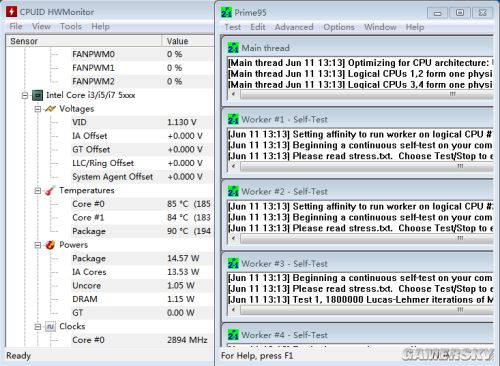Collapse the Intel Core i3/i5/i7 node
500x366 pixels.
click(25, 96)
